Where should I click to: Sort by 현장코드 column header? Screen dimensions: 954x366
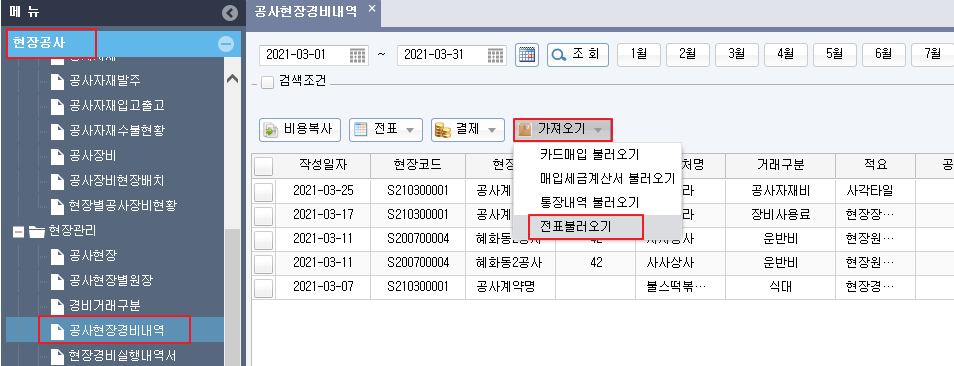[x=418, y=166]
